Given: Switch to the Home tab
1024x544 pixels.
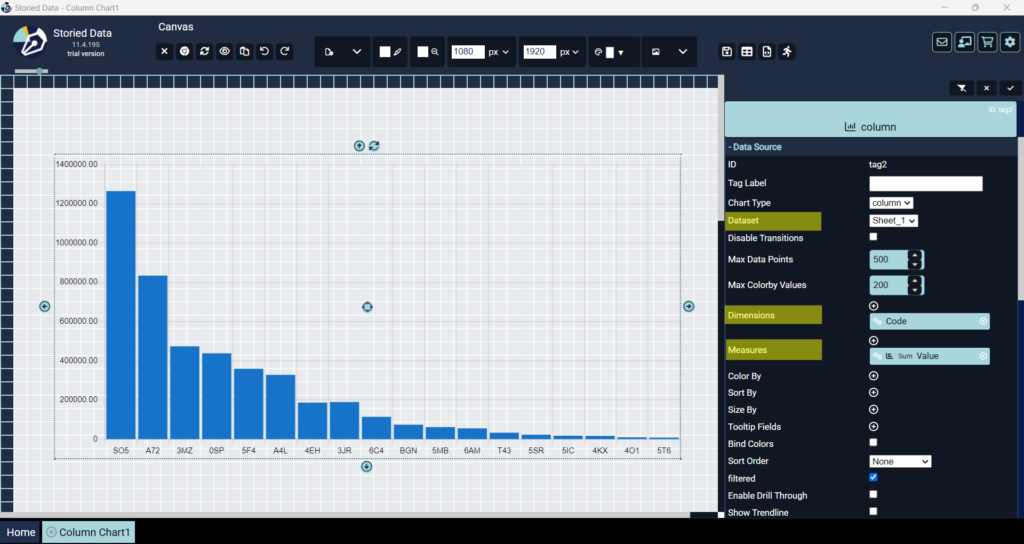Looking at the screenshot, I should click(x=21, y=532).
